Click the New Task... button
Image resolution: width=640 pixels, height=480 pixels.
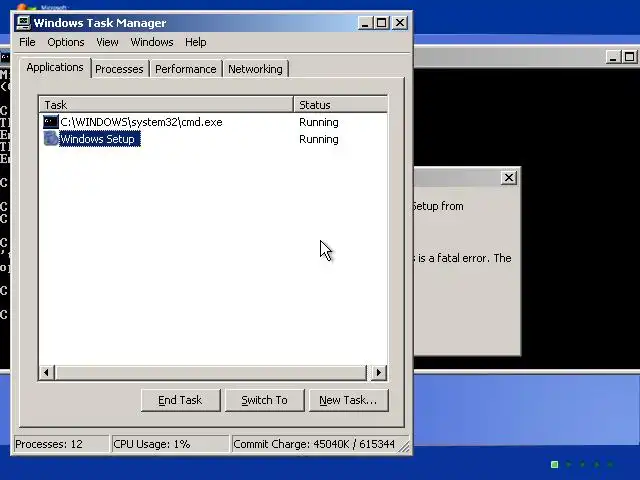(x=349, y=400)
